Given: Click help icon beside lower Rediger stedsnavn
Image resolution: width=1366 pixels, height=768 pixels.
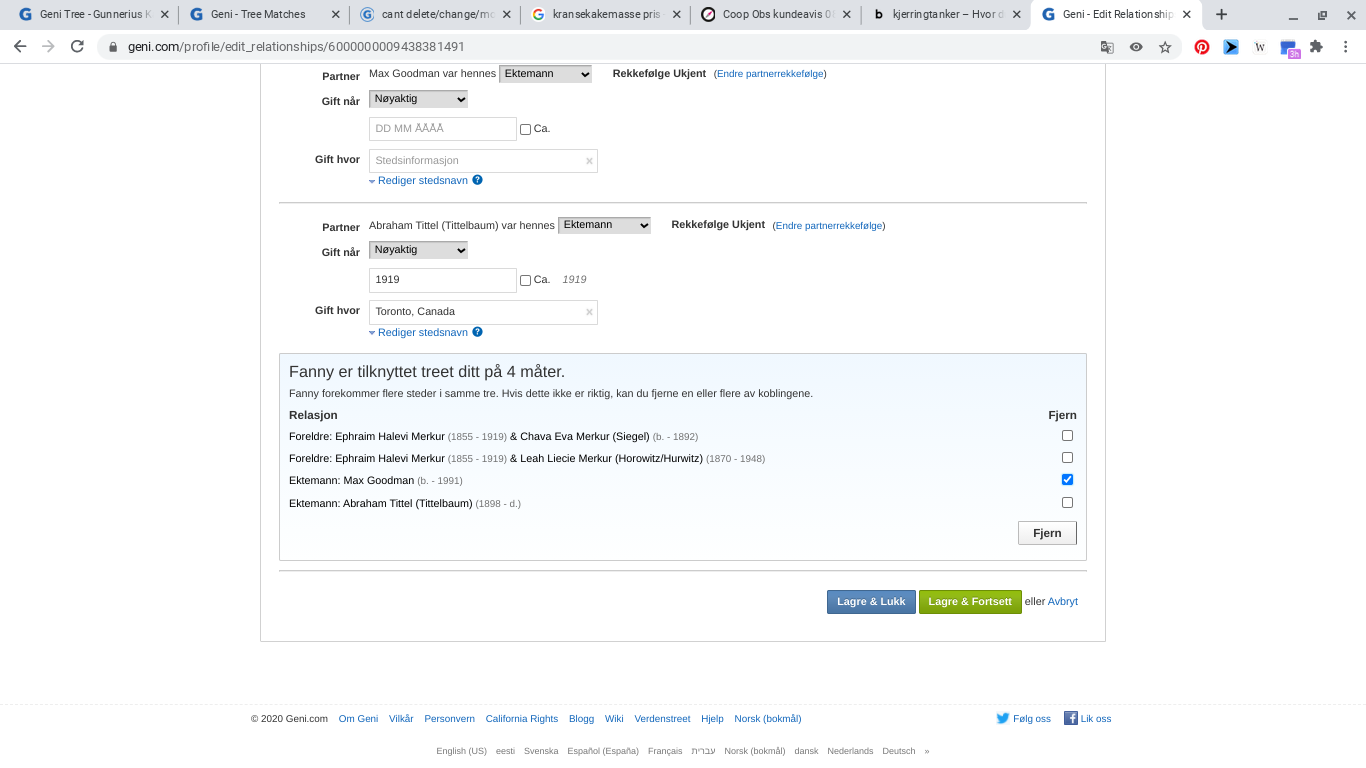Looking at the screenshot, I should pos(477,332).
